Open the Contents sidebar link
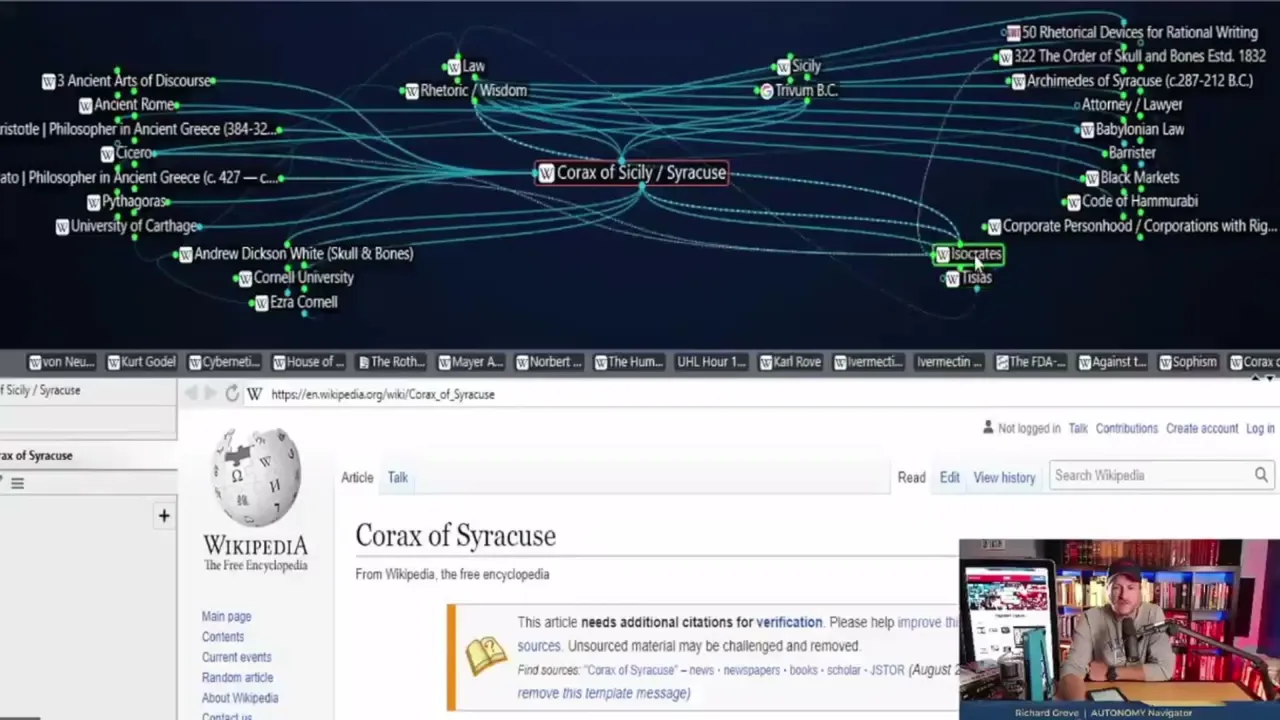The height and width of the screenshot is (720, 1280). [x=222, y=637]
